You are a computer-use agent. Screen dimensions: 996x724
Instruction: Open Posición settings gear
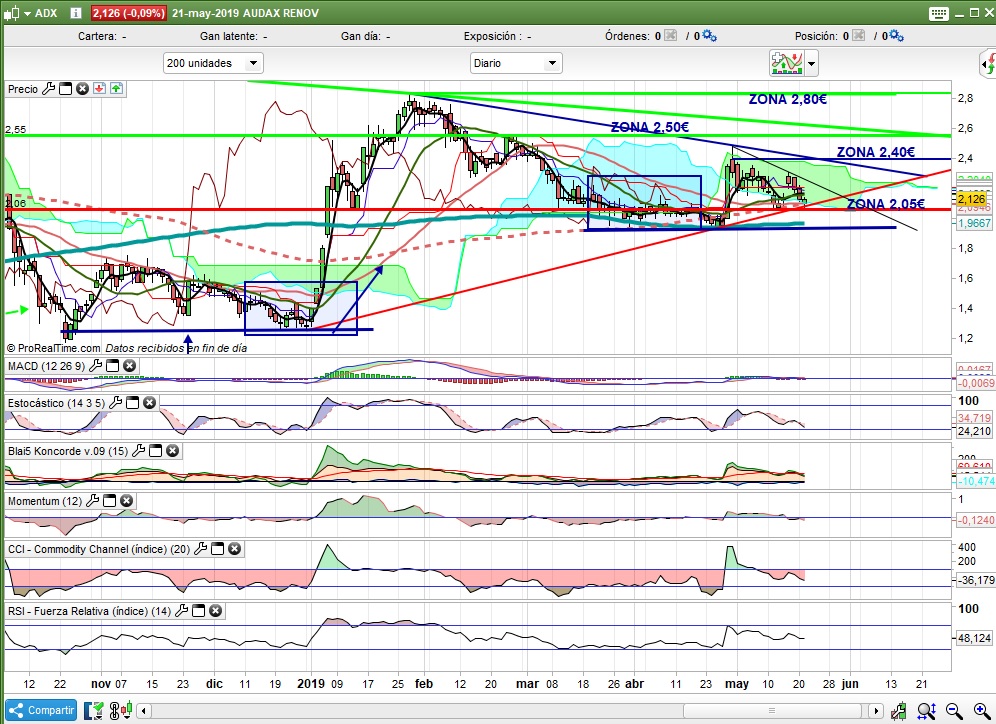[x=897, y=36]
